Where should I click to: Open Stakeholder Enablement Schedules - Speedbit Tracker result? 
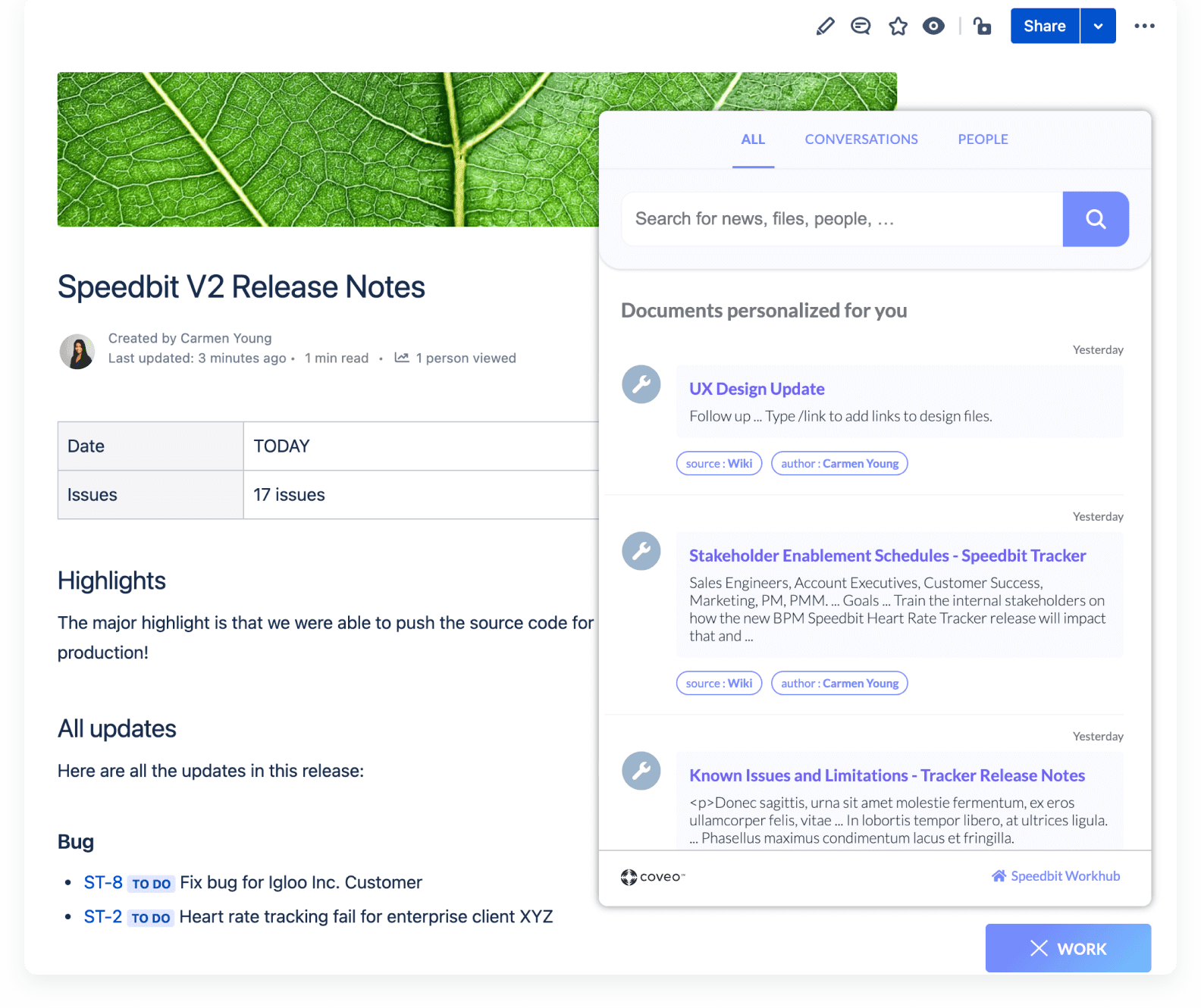click(x=887, y=556)
